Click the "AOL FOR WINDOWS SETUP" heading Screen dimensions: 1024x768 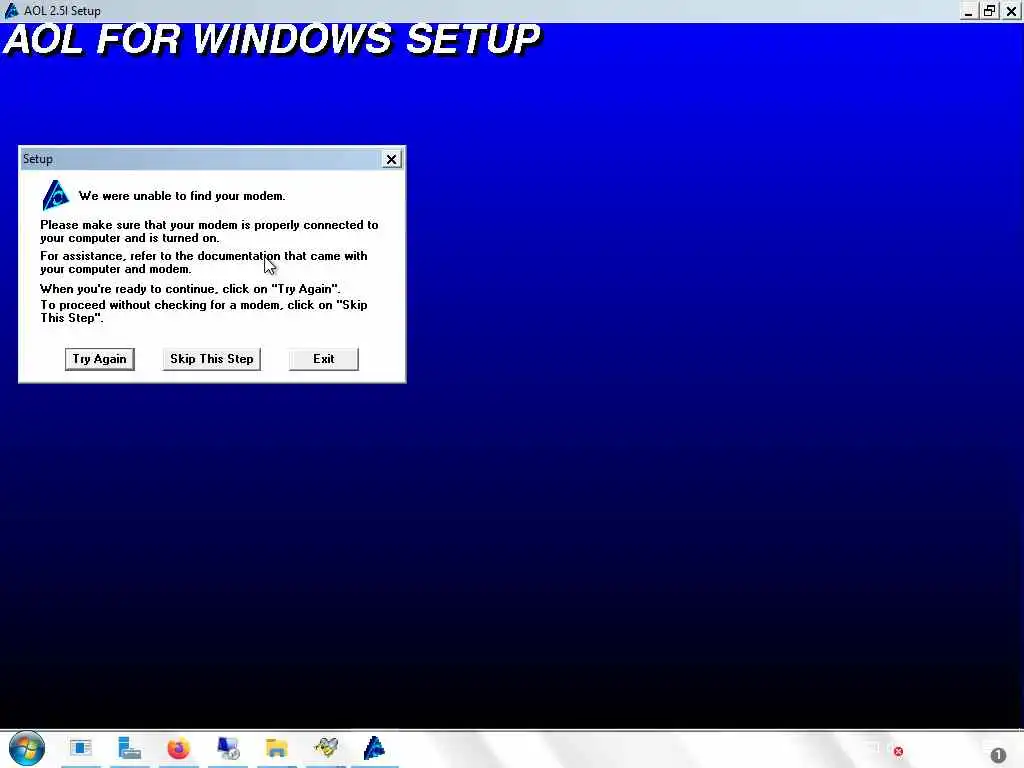point(272,39)
